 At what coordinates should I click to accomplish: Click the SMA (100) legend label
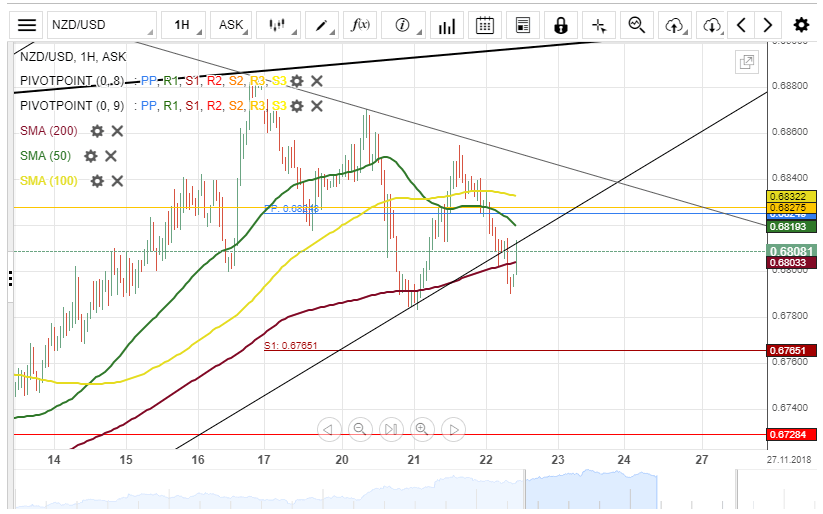pos(49,181)
